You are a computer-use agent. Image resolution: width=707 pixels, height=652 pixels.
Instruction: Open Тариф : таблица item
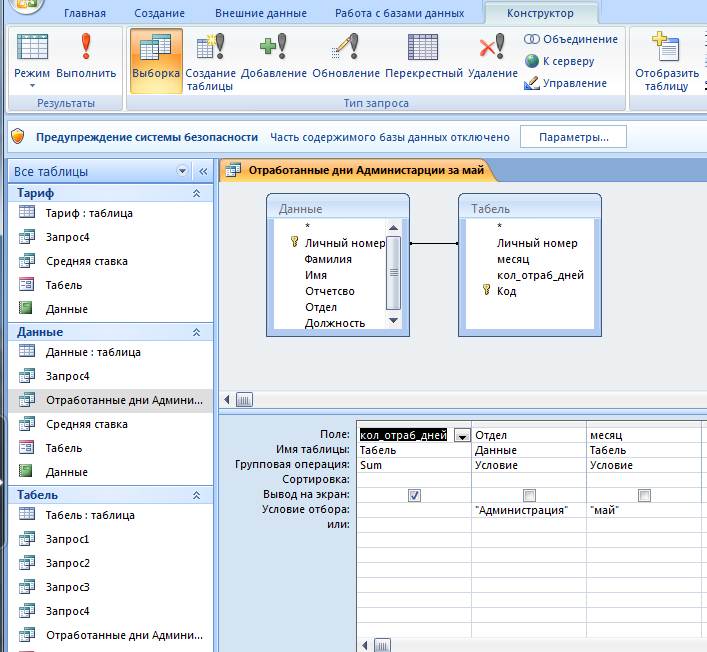pyautogui.click(x=110, y=213)
